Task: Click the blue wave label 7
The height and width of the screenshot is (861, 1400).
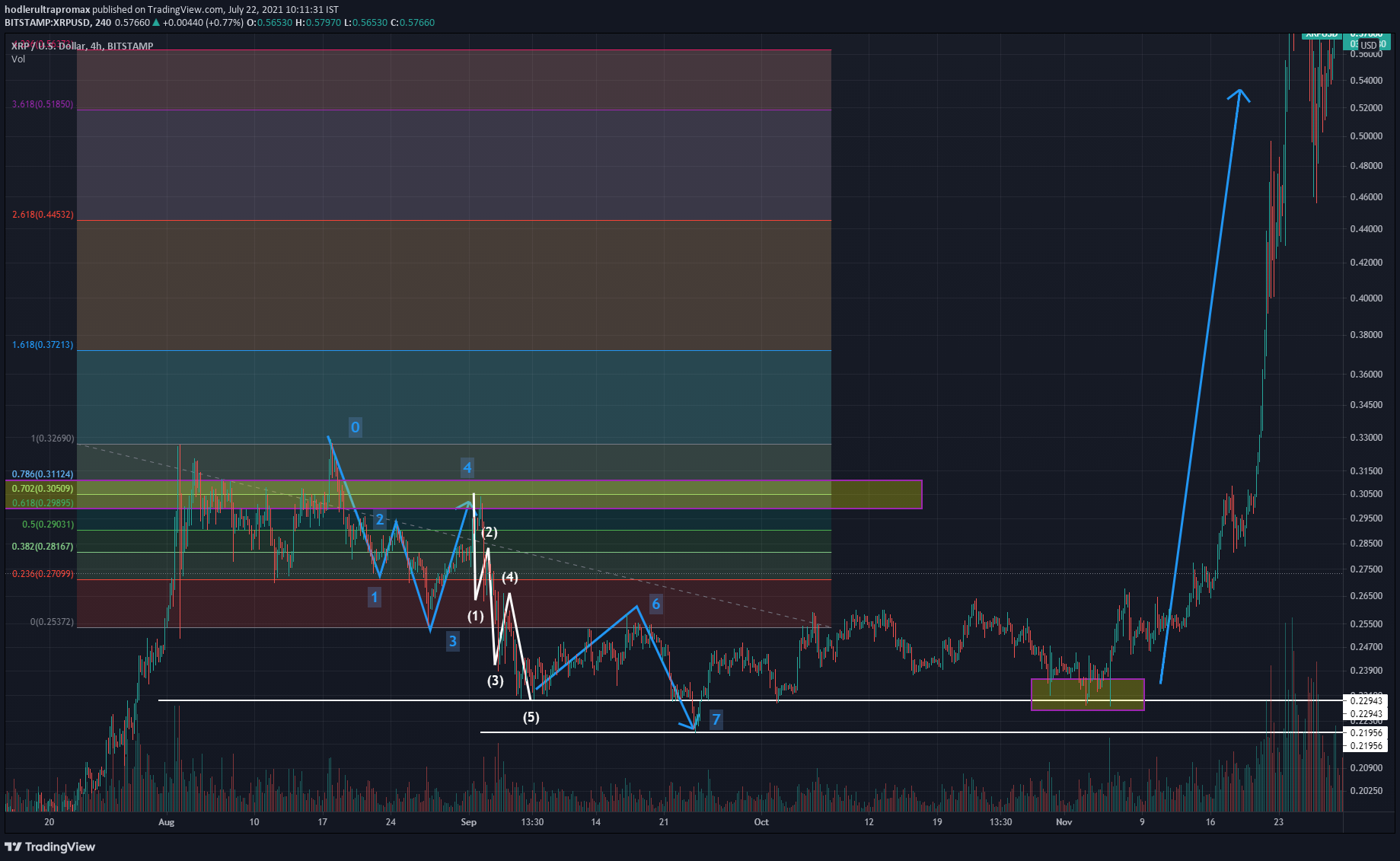Action: [716, 719]
